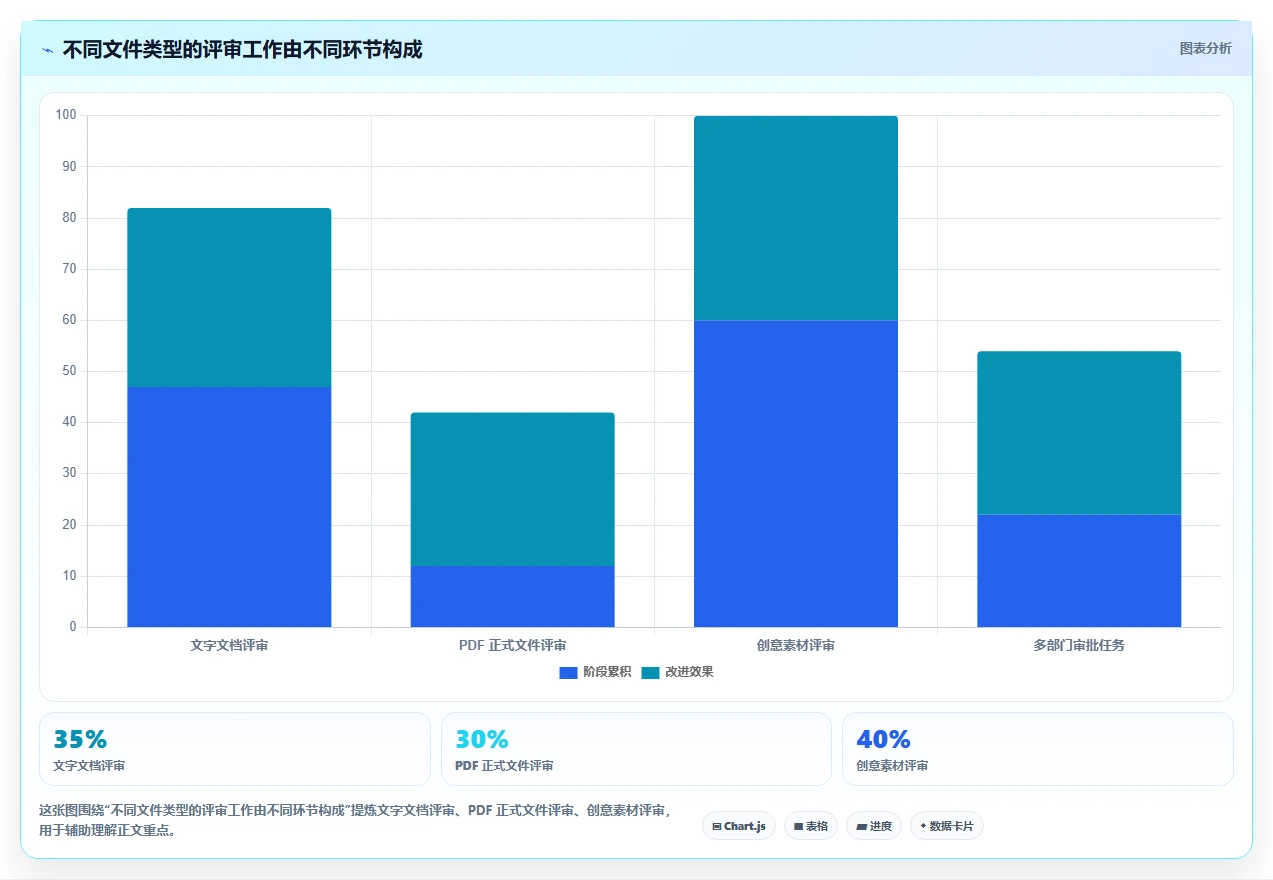The height and width of the screenshot is (880, 1273).
Task: Toggle the 改进效果 legend entry
Action: click(x=677, y=672)
